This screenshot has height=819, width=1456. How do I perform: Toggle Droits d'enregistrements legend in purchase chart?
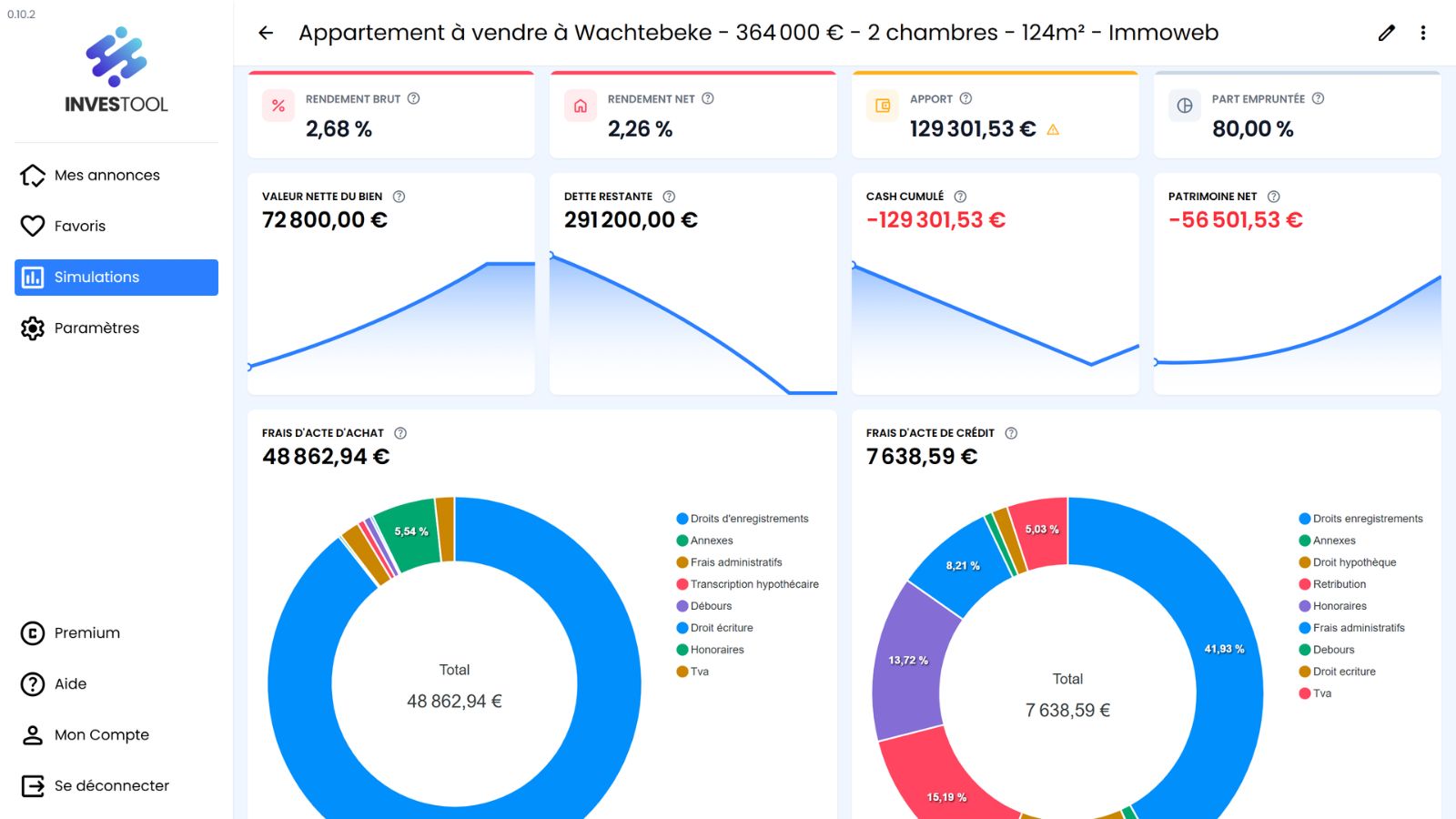(743, 519)
